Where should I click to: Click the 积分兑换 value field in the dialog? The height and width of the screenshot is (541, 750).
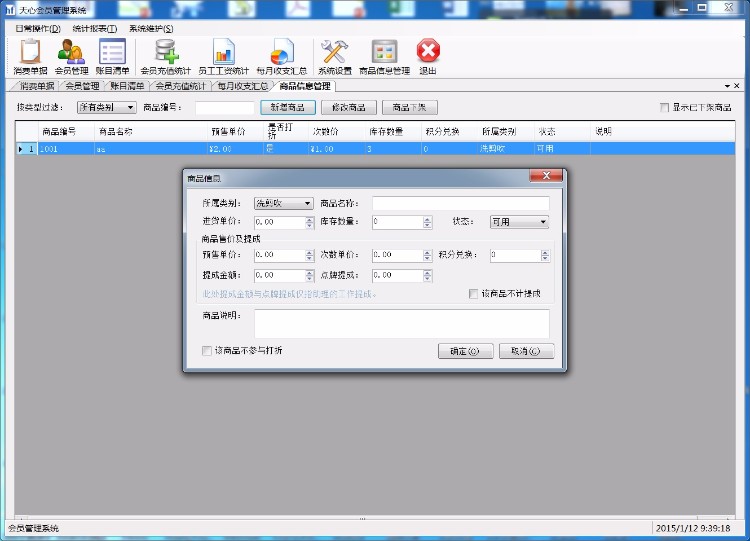pyautogui.click(x=516, y=255)
